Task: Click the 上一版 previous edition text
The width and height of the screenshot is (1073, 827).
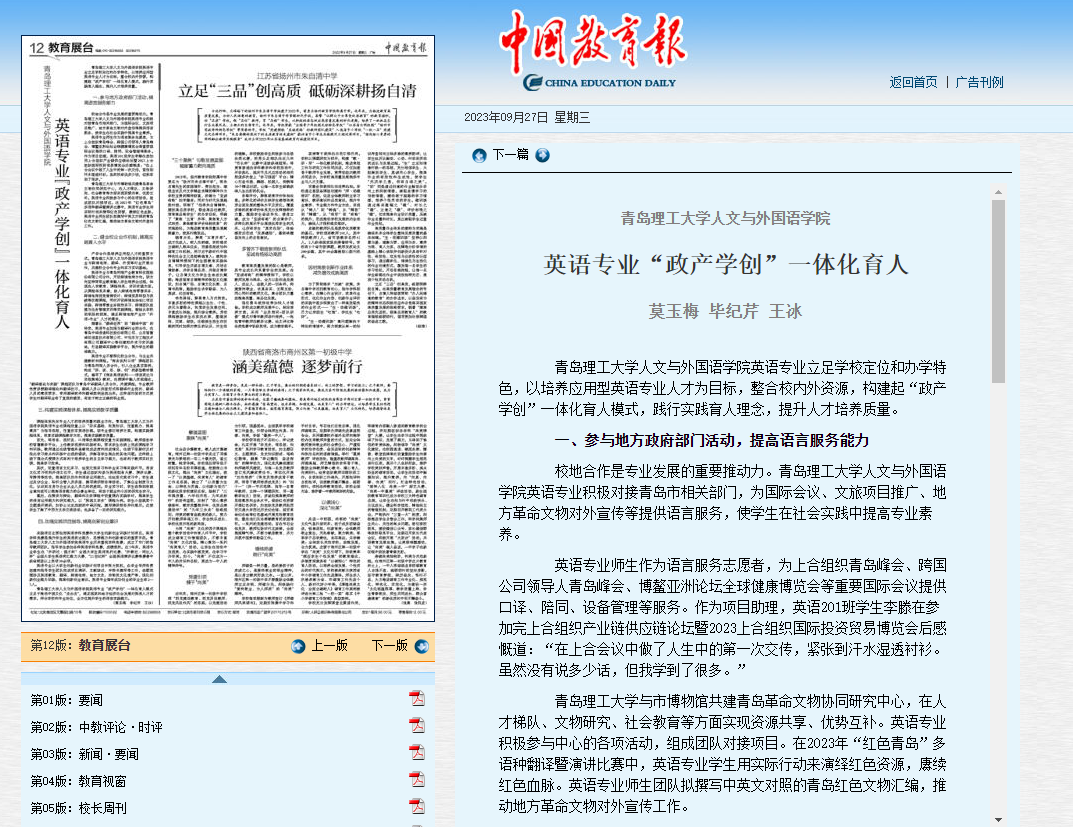Action: pos(329,646)
